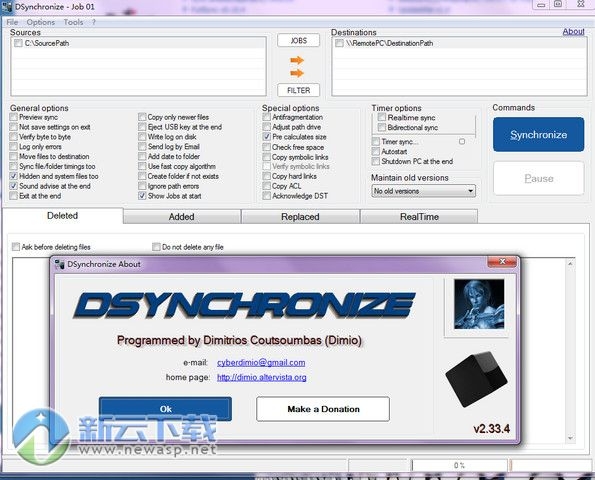Click the black cube logo image

click(476, 379)
